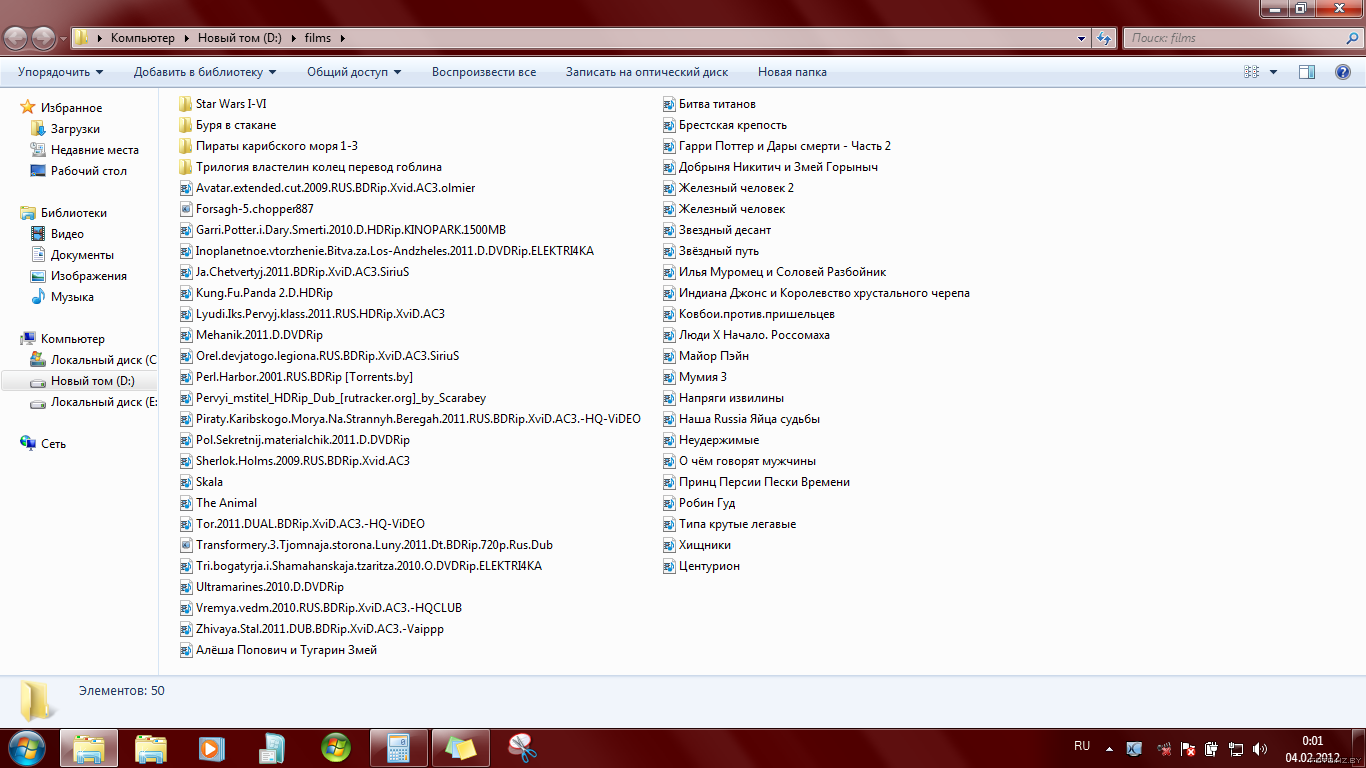
Task: Select Алёша Попович и Тугарин Змей
Action: click(x=278, y=650)
